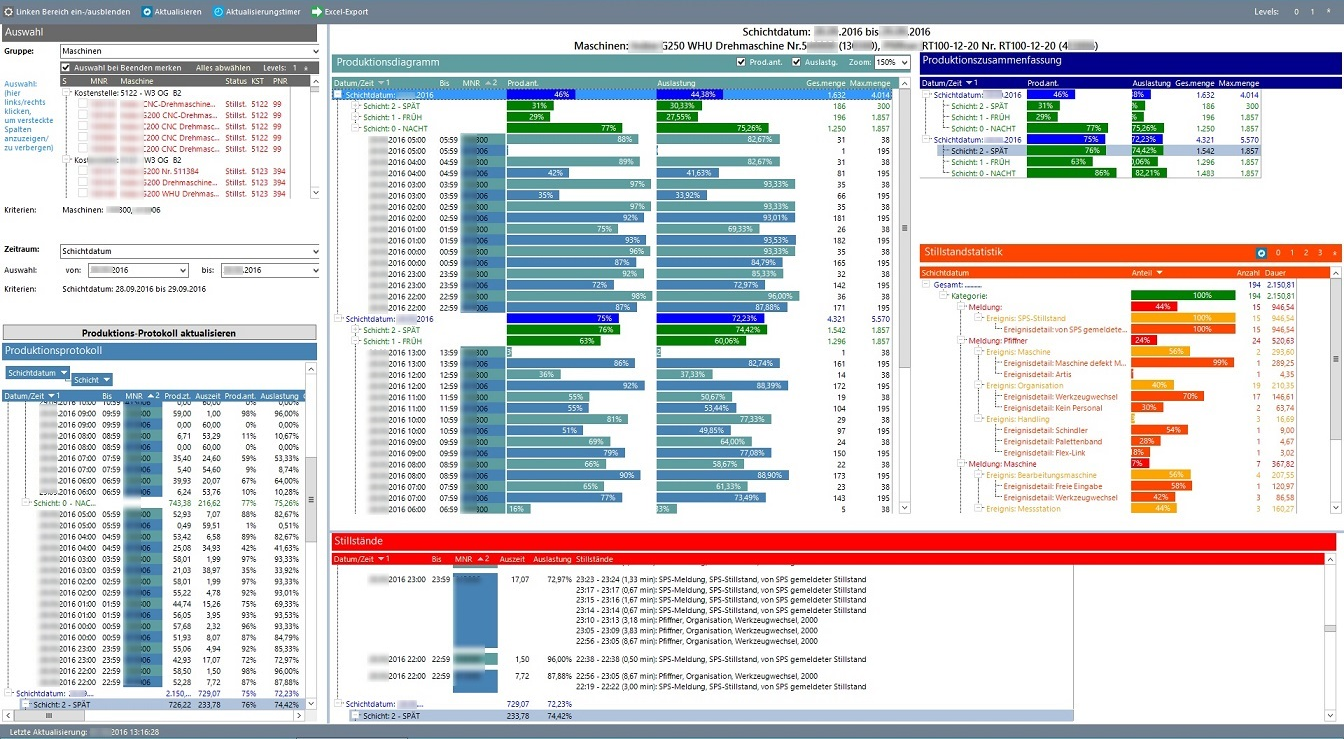Check the machine row 'S200 CNC-Drehmas...'

pos(83,115)
